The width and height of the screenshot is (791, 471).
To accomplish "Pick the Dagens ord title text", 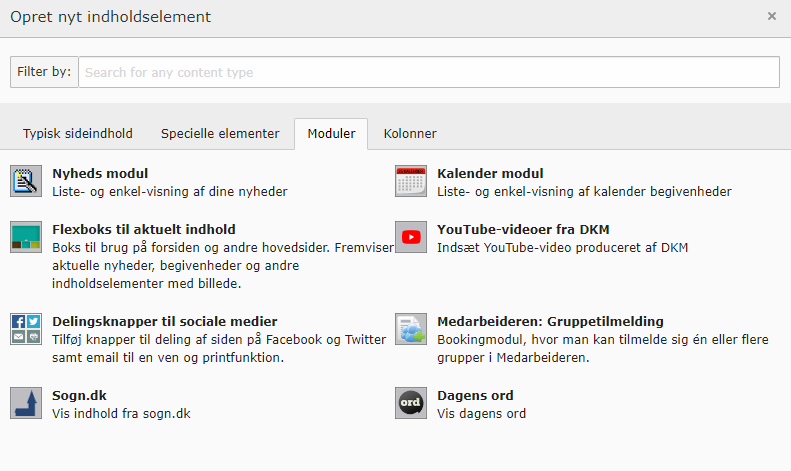I will (476, 395).
